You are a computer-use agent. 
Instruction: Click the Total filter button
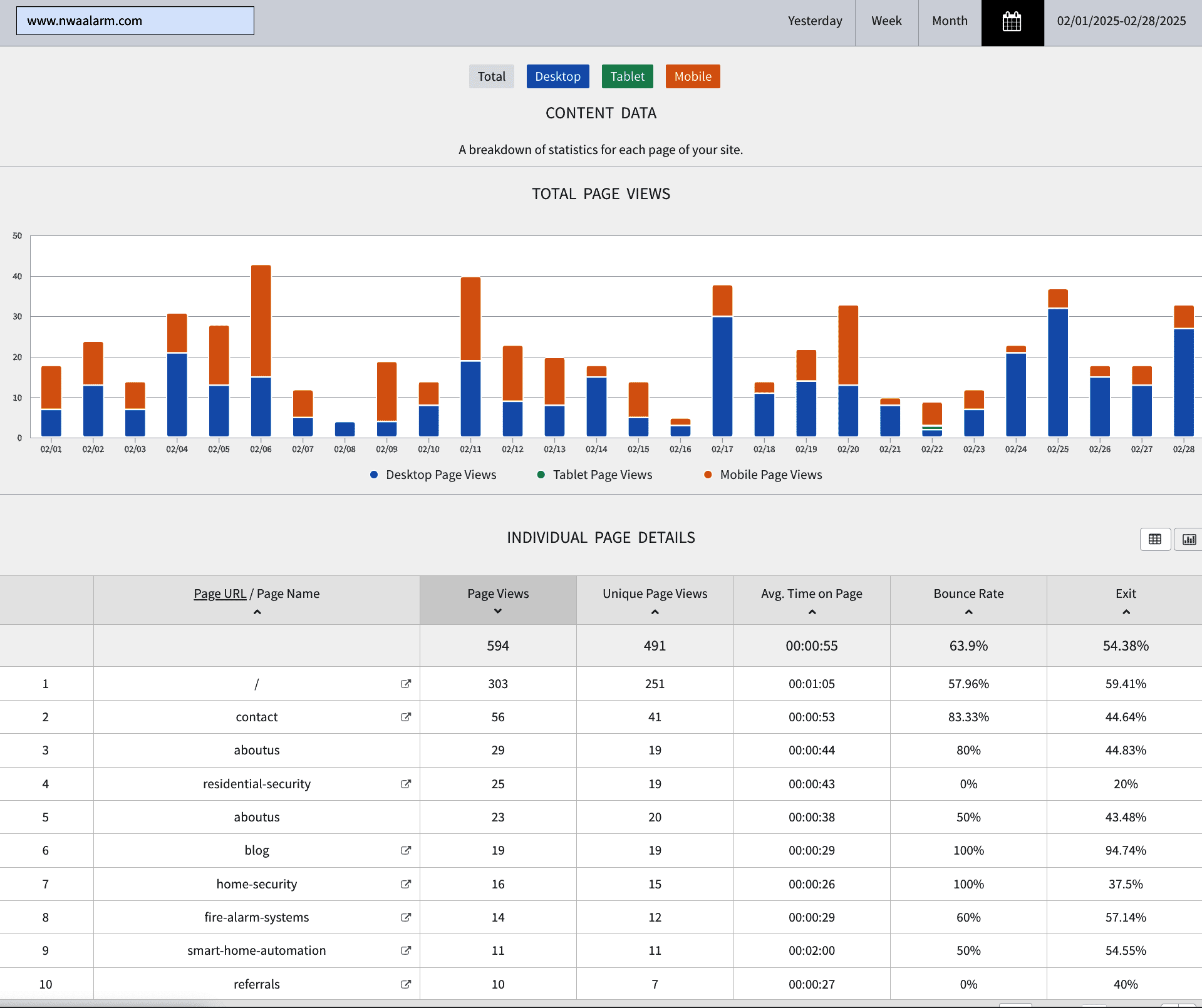pos(491,76)
